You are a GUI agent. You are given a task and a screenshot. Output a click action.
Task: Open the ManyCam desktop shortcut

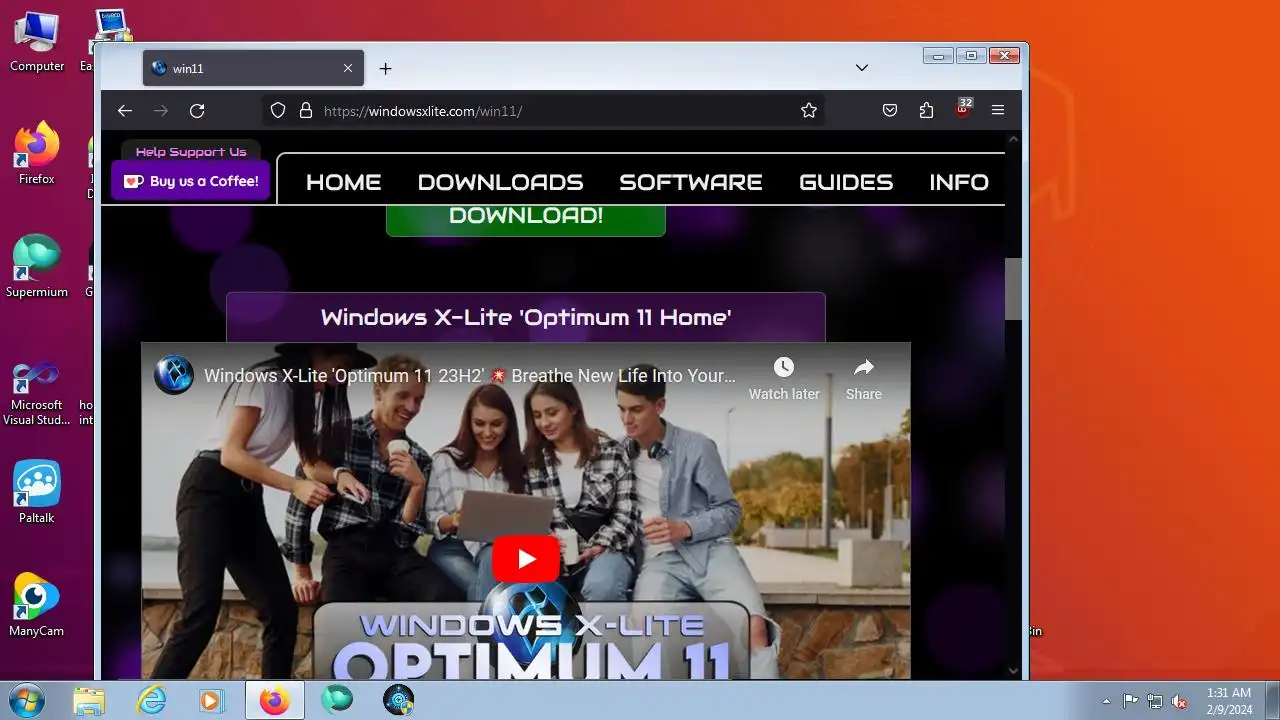click(37, 605)
